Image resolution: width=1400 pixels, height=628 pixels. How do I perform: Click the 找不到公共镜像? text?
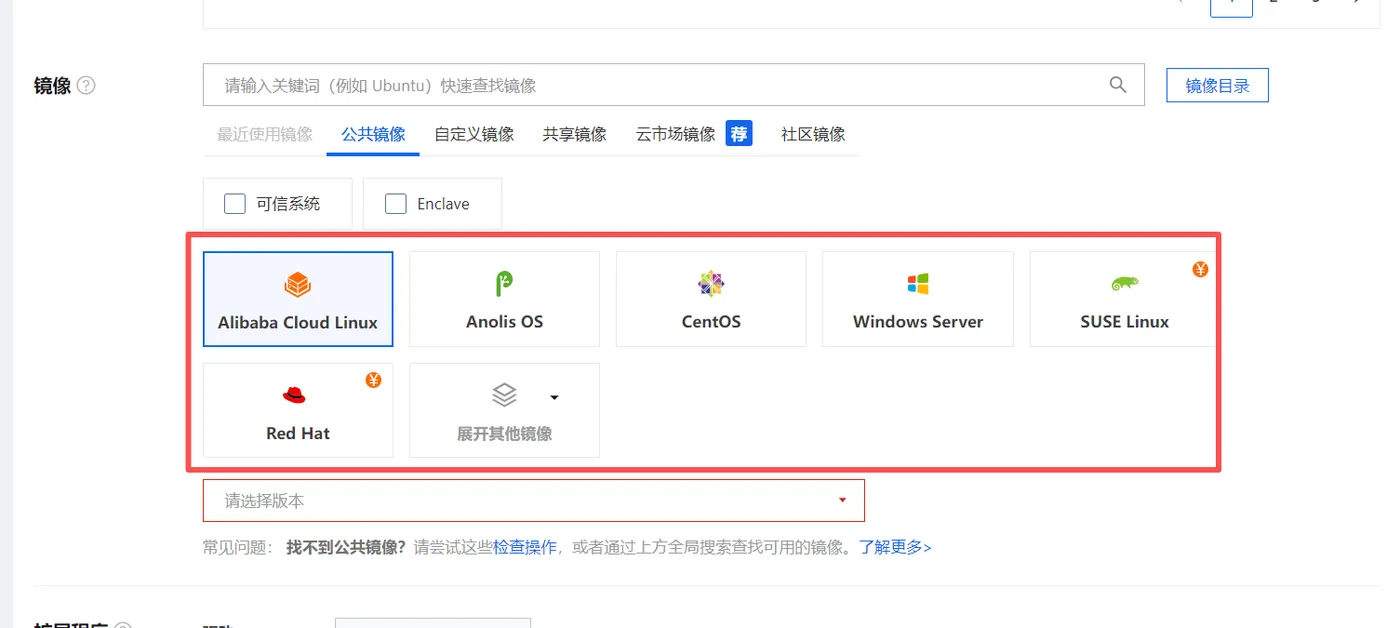(346, 547)
